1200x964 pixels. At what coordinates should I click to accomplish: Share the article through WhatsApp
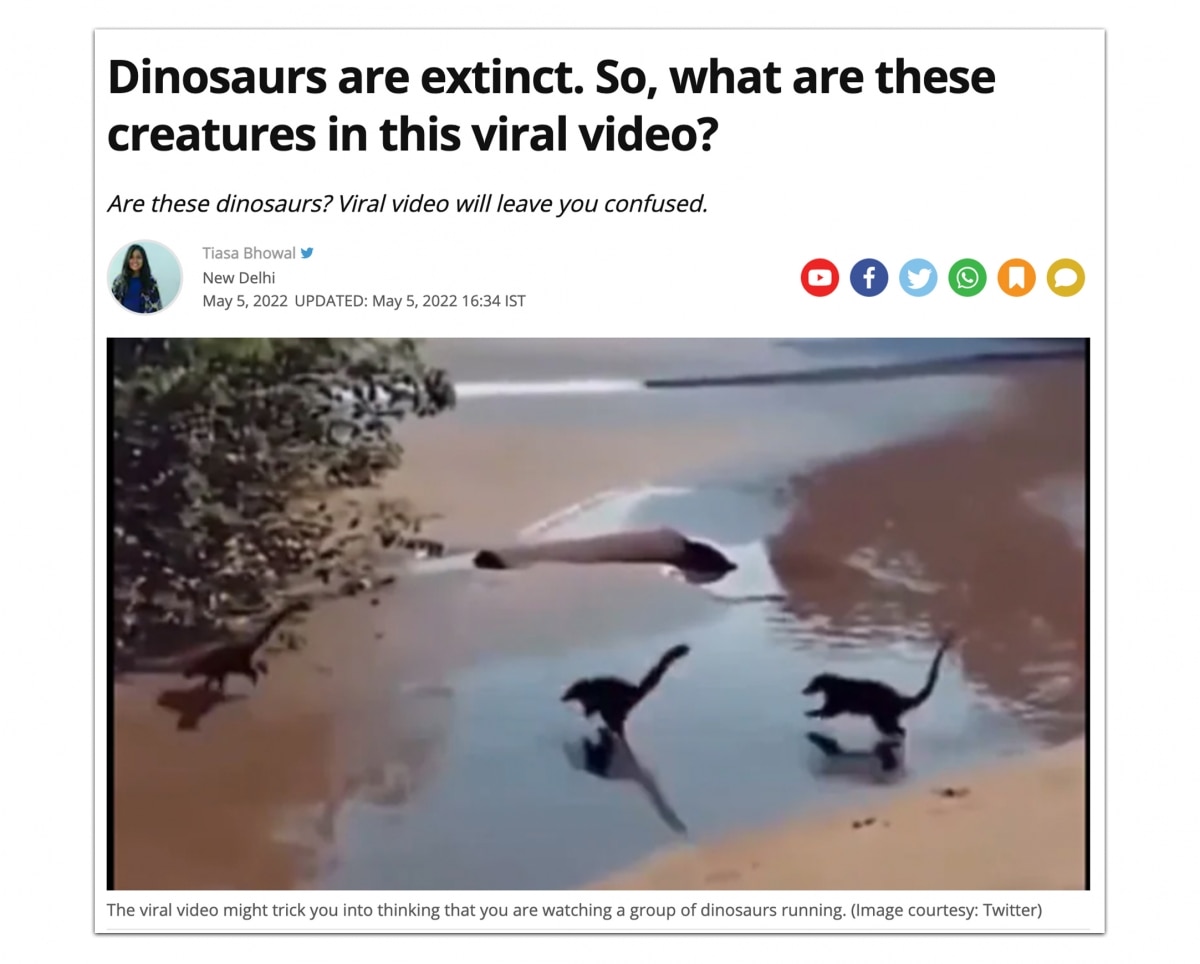[x=967, y=277]
